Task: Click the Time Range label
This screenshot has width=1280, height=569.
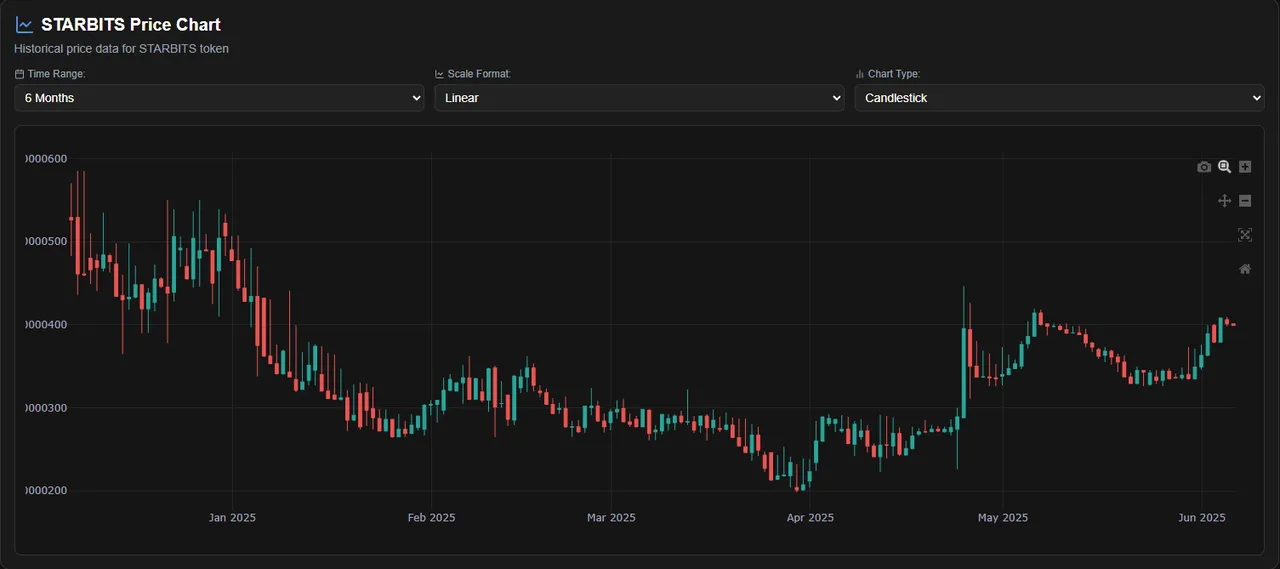Action: pos(57,74)
